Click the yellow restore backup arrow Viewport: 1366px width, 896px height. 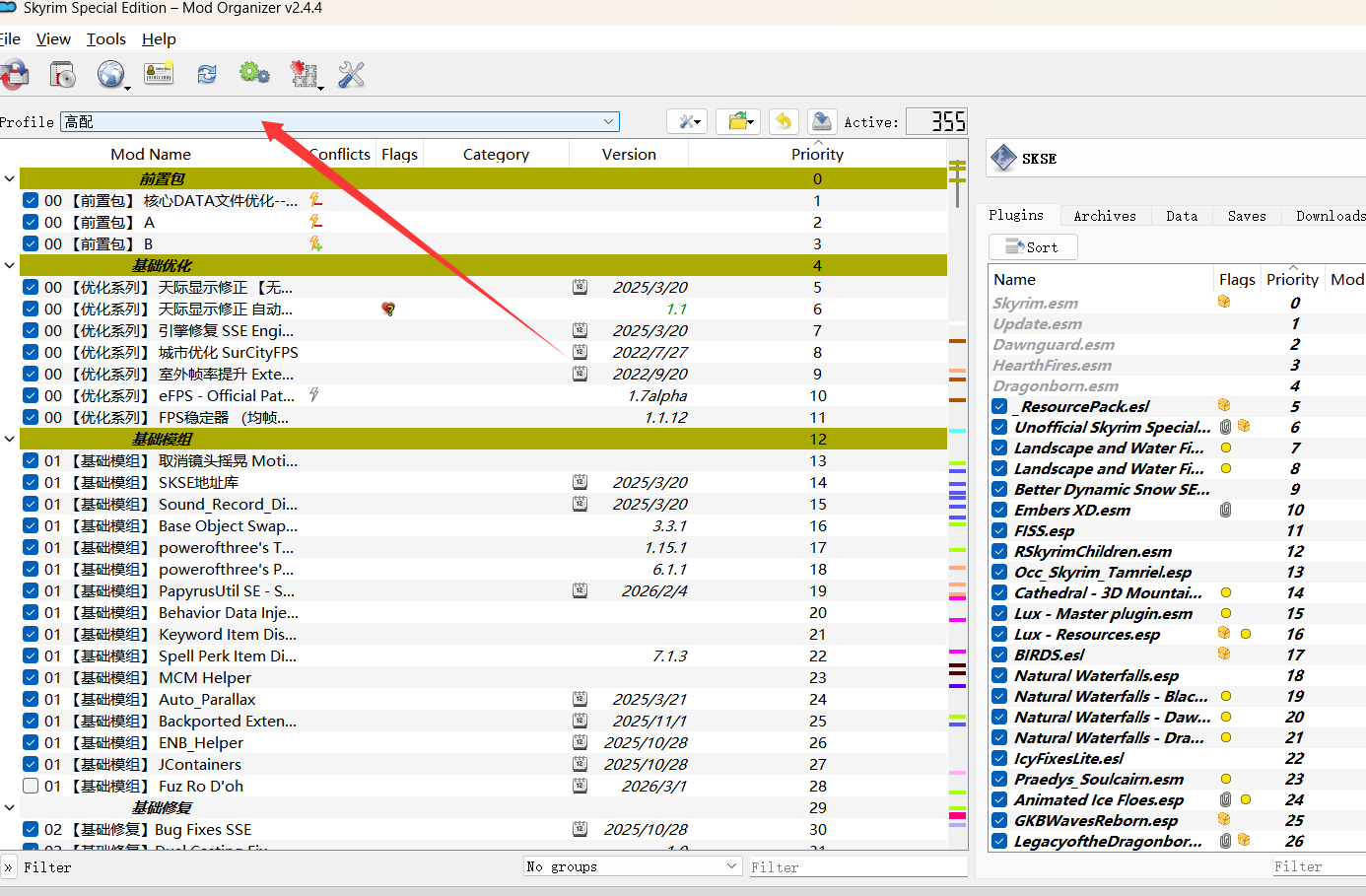784,121
